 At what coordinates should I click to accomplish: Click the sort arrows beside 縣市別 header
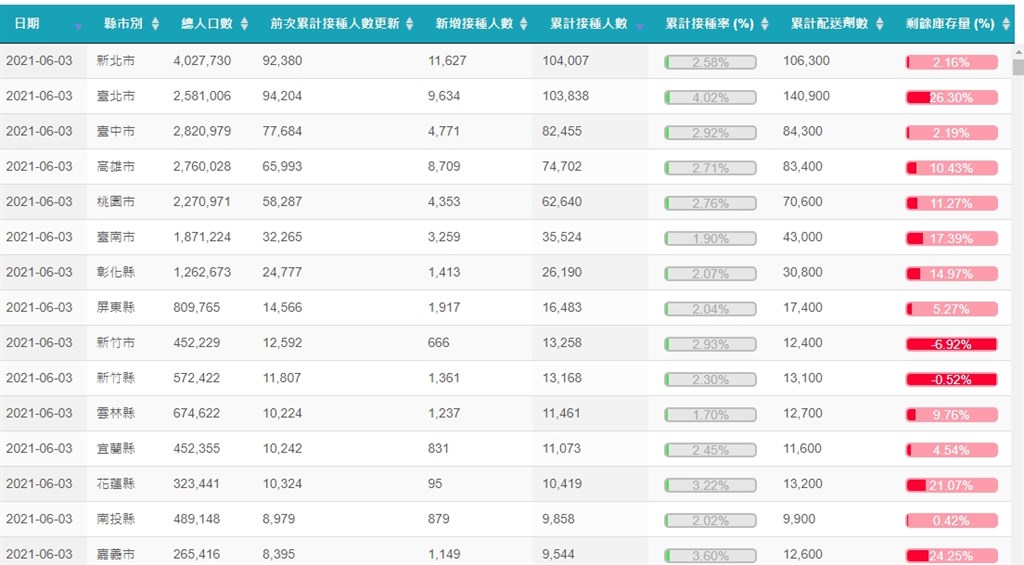point(155,24)
